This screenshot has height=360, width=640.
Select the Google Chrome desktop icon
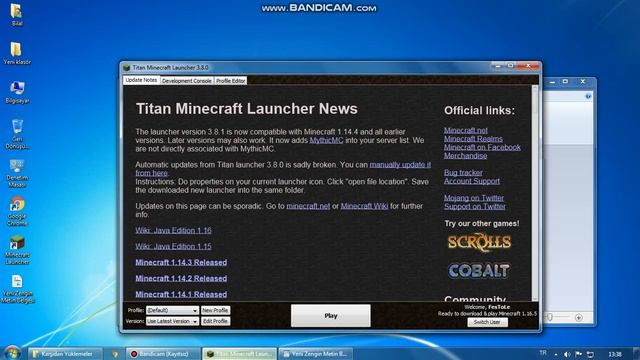coord(17,211)
